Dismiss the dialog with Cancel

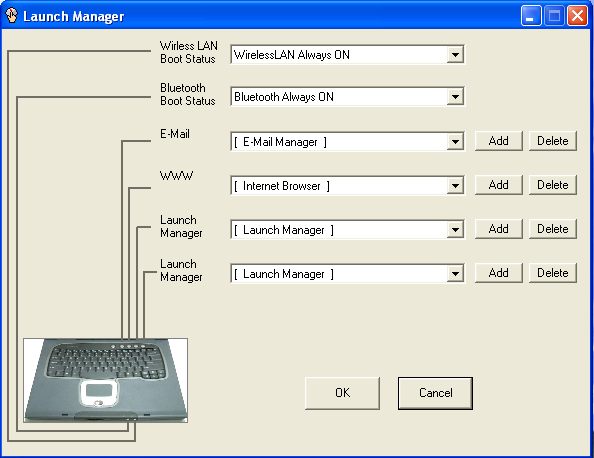(x=435, y=393)
